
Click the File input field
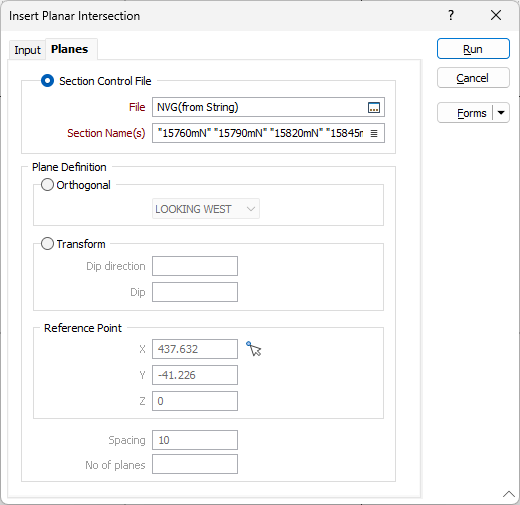(260, 107)
